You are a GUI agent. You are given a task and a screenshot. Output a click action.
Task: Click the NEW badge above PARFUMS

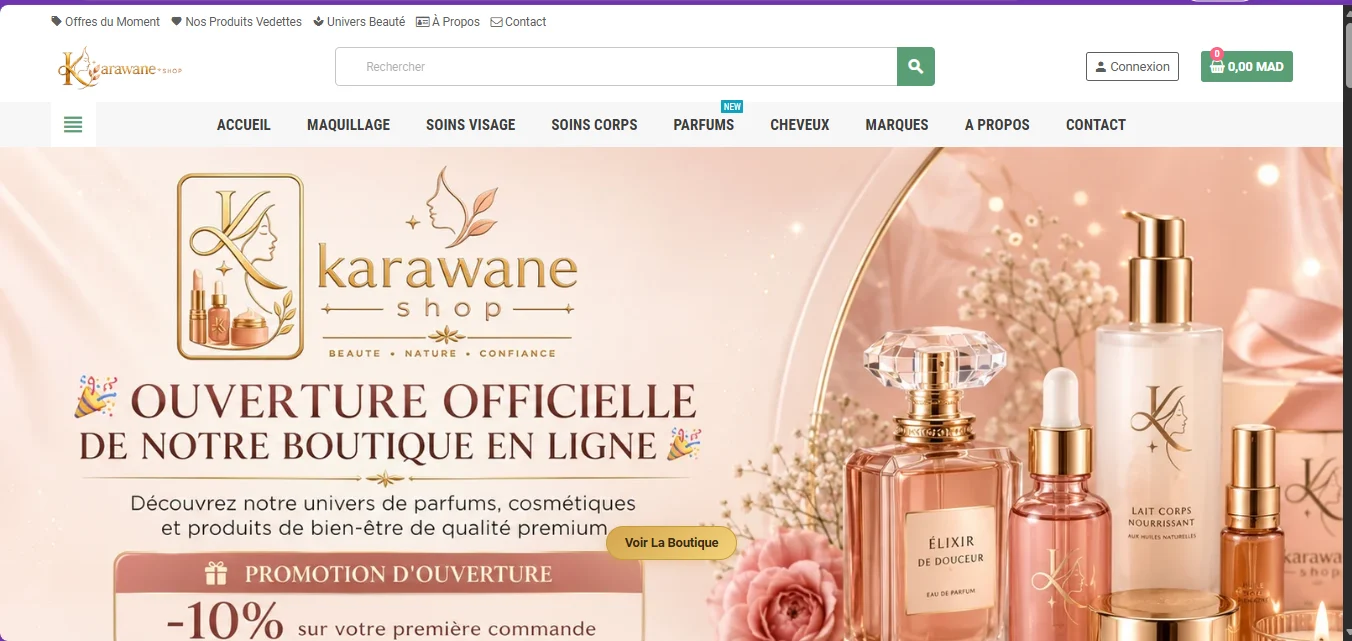pyautogui.click(x=733, y=107)
